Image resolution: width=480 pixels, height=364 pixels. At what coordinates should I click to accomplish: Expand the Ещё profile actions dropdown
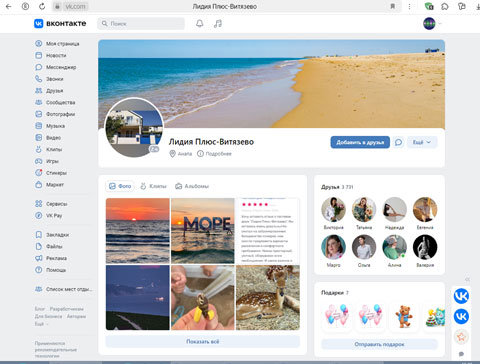[x=422, y=142]
